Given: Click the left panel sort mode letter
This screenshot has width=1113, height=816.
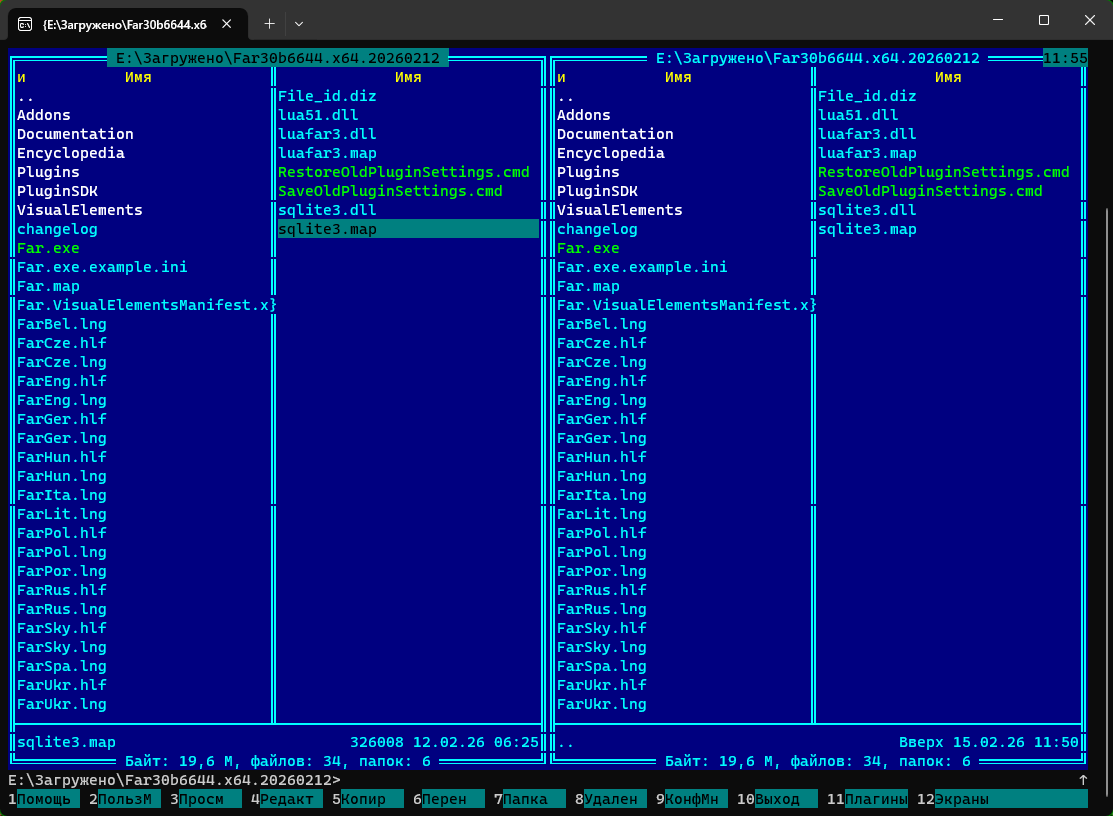Looking at the screenshot, I should [x=21, y=77].
